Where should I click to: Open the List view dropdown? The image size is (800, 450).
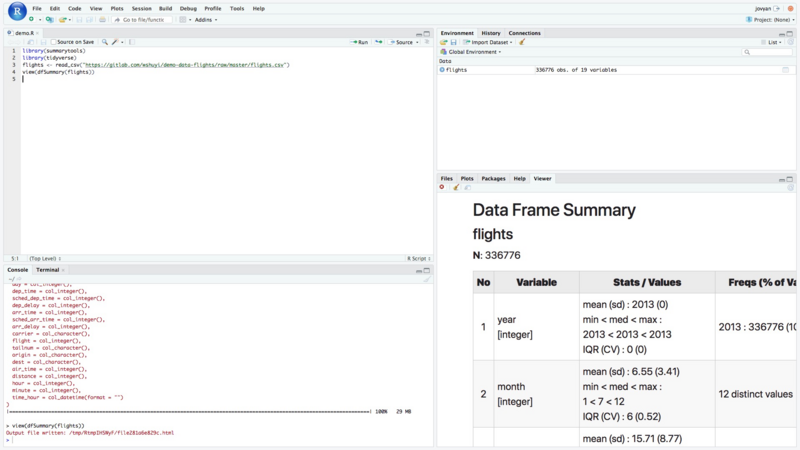click(x=772, y=42)
